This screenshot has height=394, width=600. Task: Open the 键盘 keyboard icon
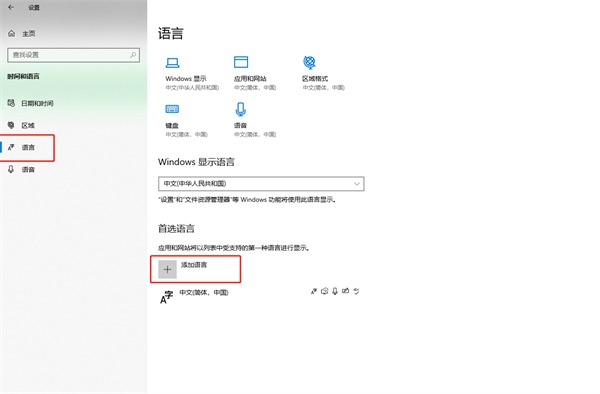click(x=172, y=109)
